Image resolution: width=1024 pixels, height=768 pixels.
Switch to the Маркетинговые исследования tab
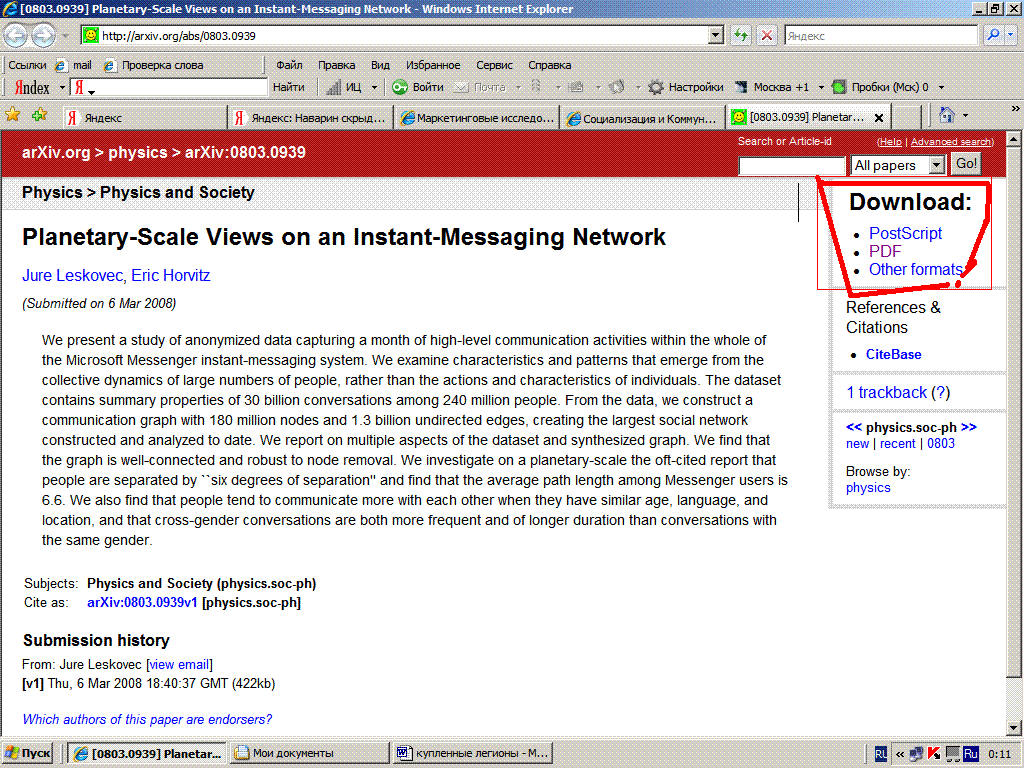(x=476, y=118)
